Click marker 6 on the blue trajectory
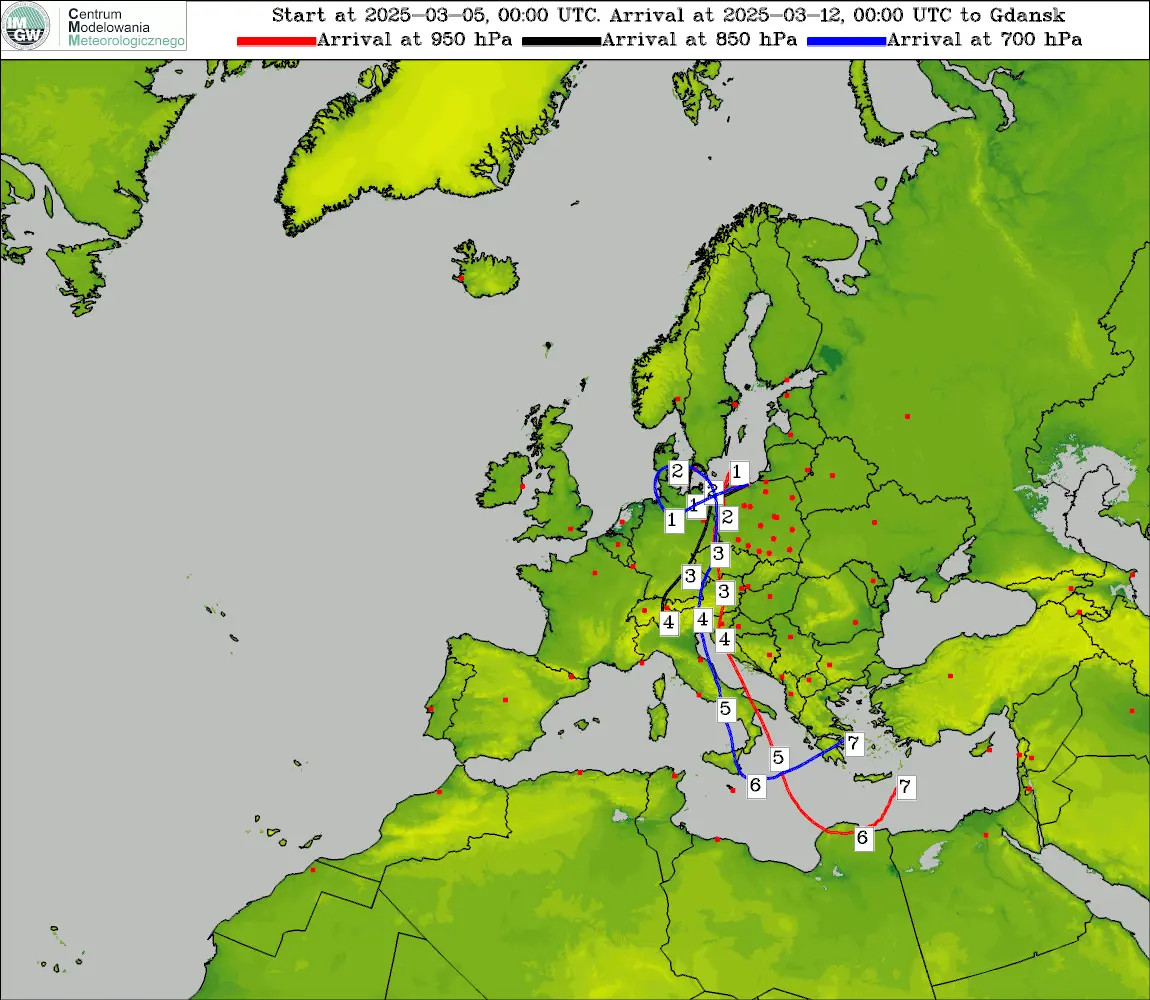 point(756,786)
